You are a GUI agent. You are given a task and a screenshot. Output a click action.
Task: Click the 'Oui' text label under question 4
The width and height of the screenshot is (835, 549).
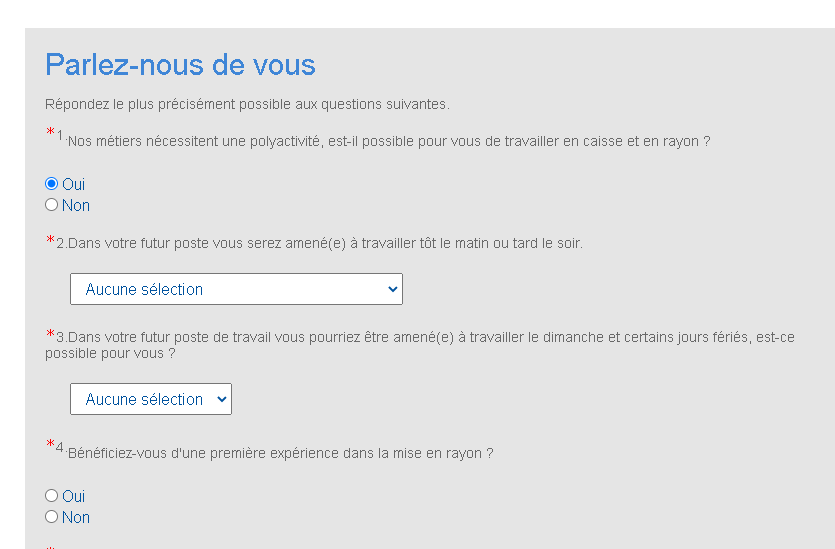[x=74, y=497]
